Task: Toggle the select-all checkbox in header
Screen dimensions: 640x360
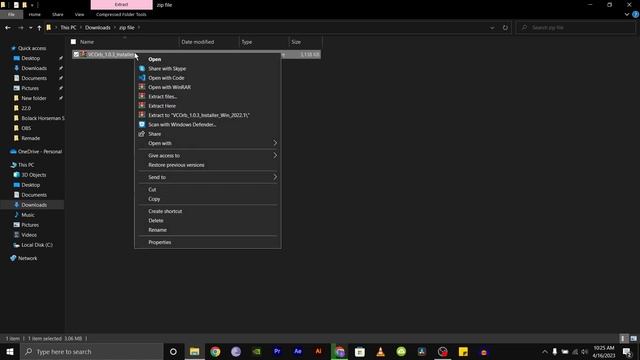Action: (73, 42)
